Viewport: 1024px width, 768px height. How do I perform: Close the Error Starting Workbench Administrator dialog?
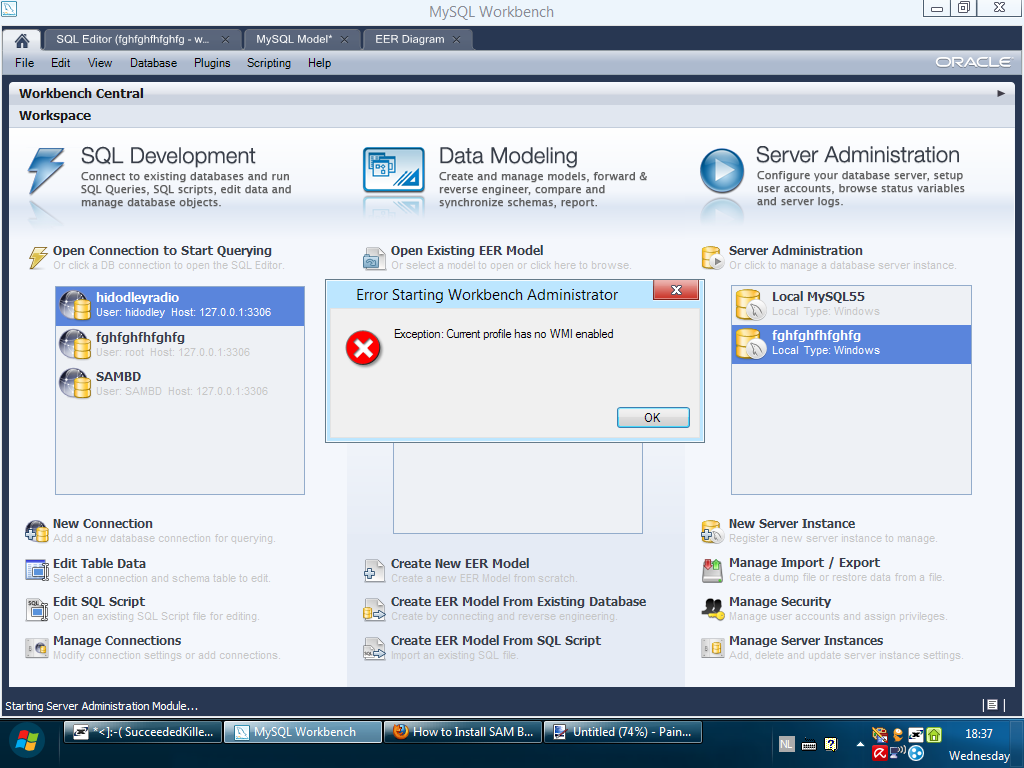click(x=676, y=290)
